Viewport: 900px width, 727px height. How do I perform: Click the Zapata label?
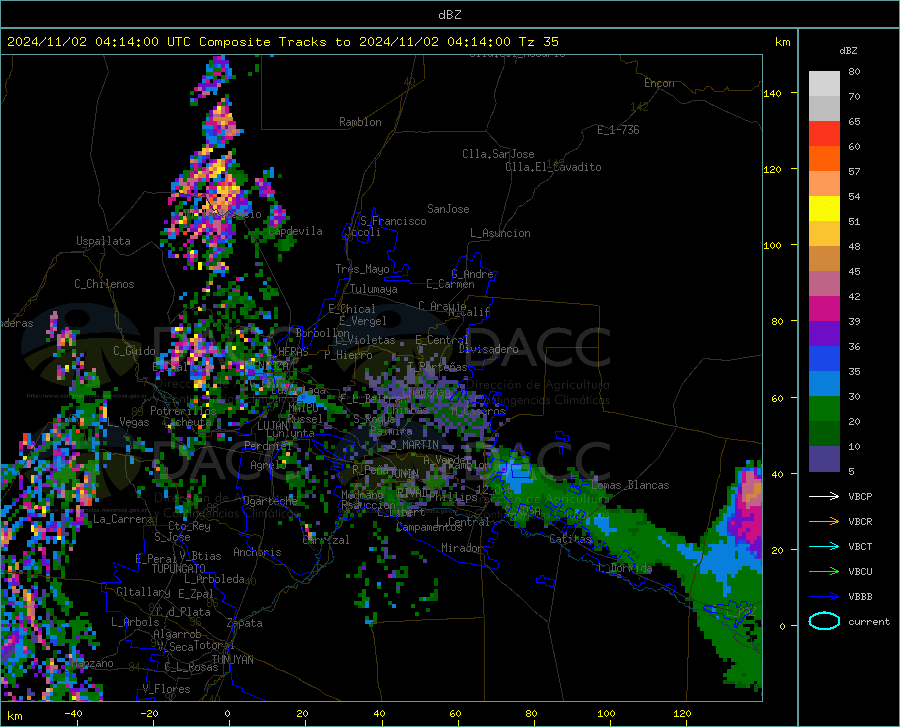point(245,623)
